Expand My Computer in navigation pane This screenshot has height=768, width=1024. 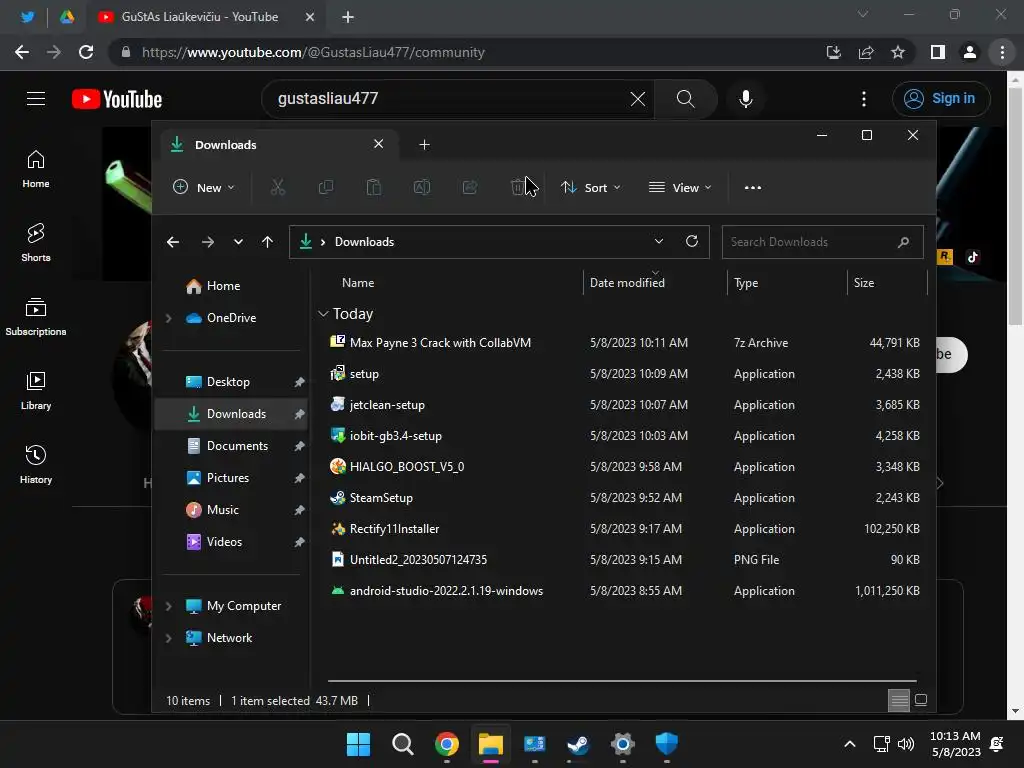(168, 606)
